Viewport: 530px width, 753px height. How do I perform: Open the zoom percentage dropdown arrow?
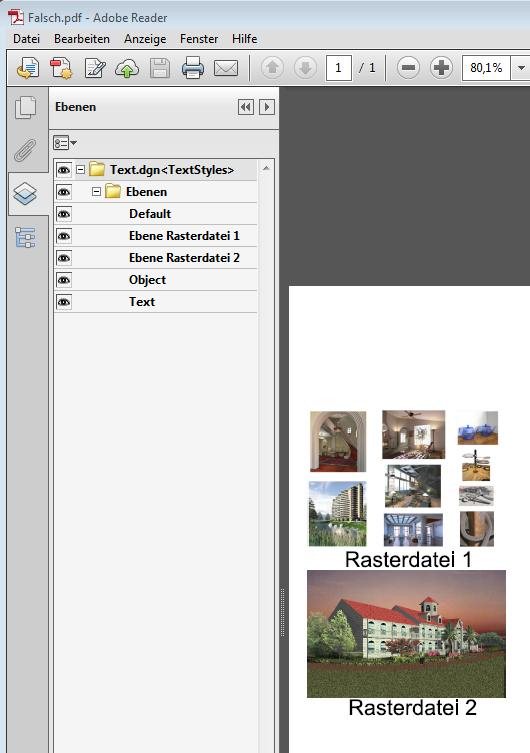520,68
